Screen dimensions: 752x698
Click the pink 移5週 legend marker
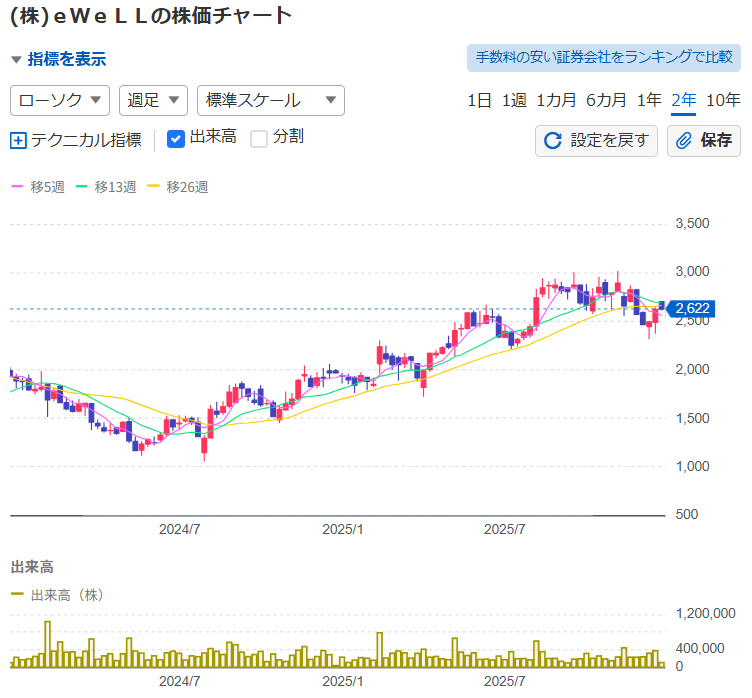(x=16, y=187)
